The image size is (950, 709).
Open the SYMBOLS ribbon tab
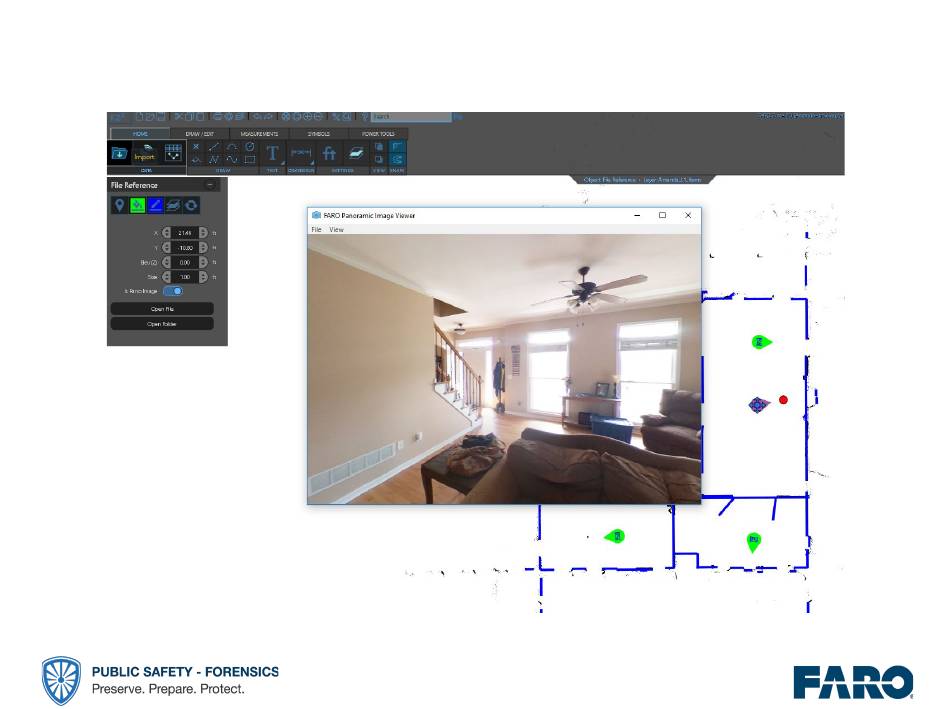coord(318,133)
